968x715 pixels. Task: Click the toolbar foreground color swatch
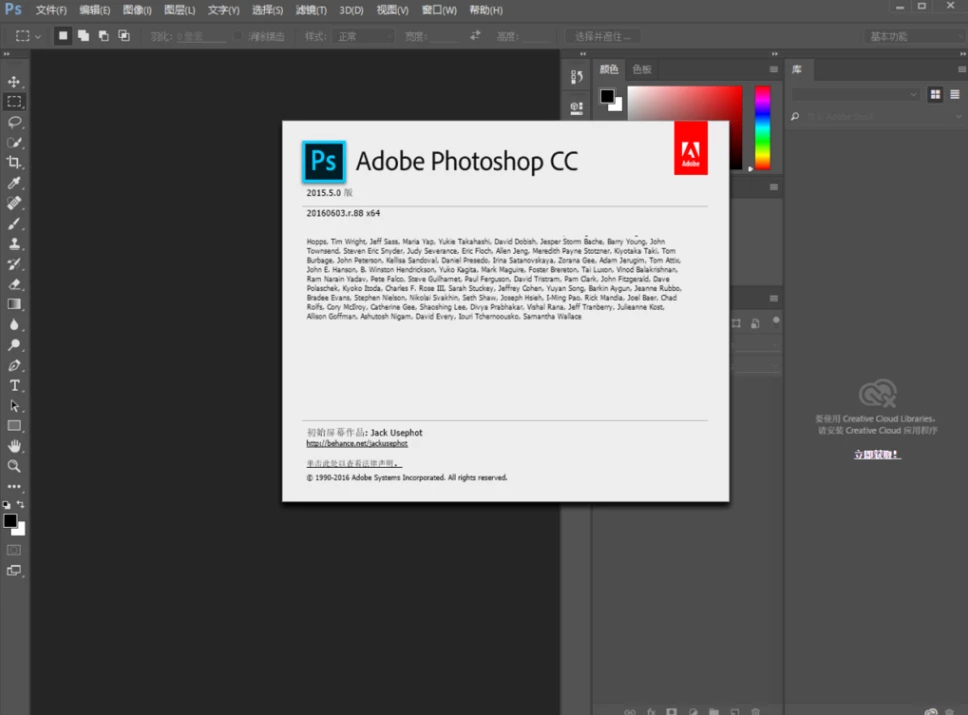coord(10,521)
